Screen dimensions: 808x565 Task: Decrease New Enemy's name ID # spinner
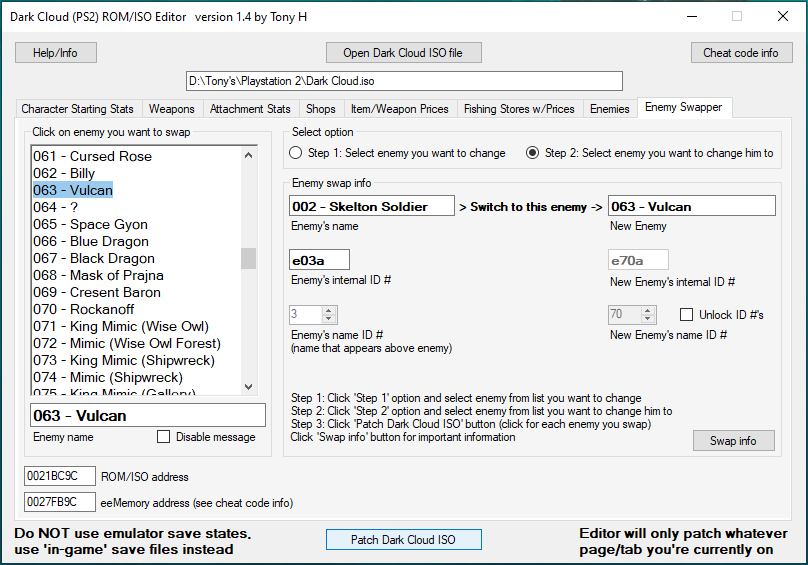coord(648,319)
